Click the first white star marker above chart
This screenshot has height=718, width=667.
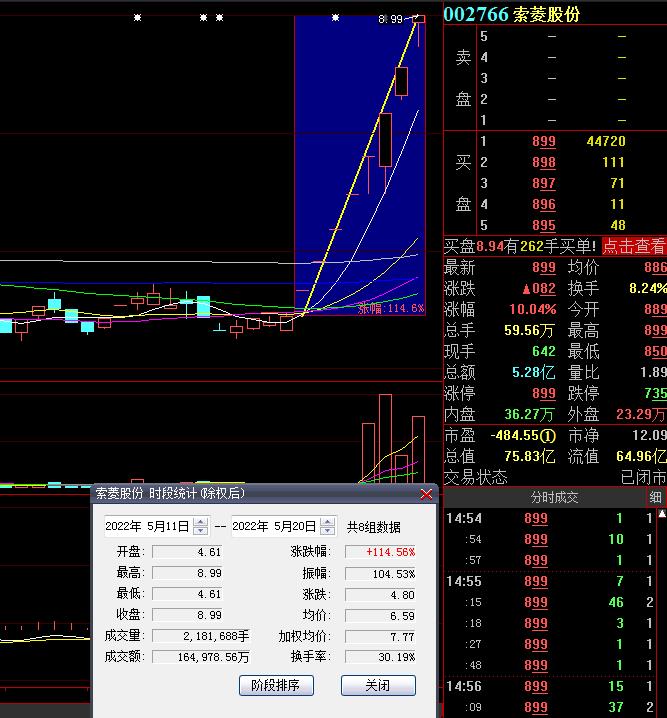[x=138, y=18]
